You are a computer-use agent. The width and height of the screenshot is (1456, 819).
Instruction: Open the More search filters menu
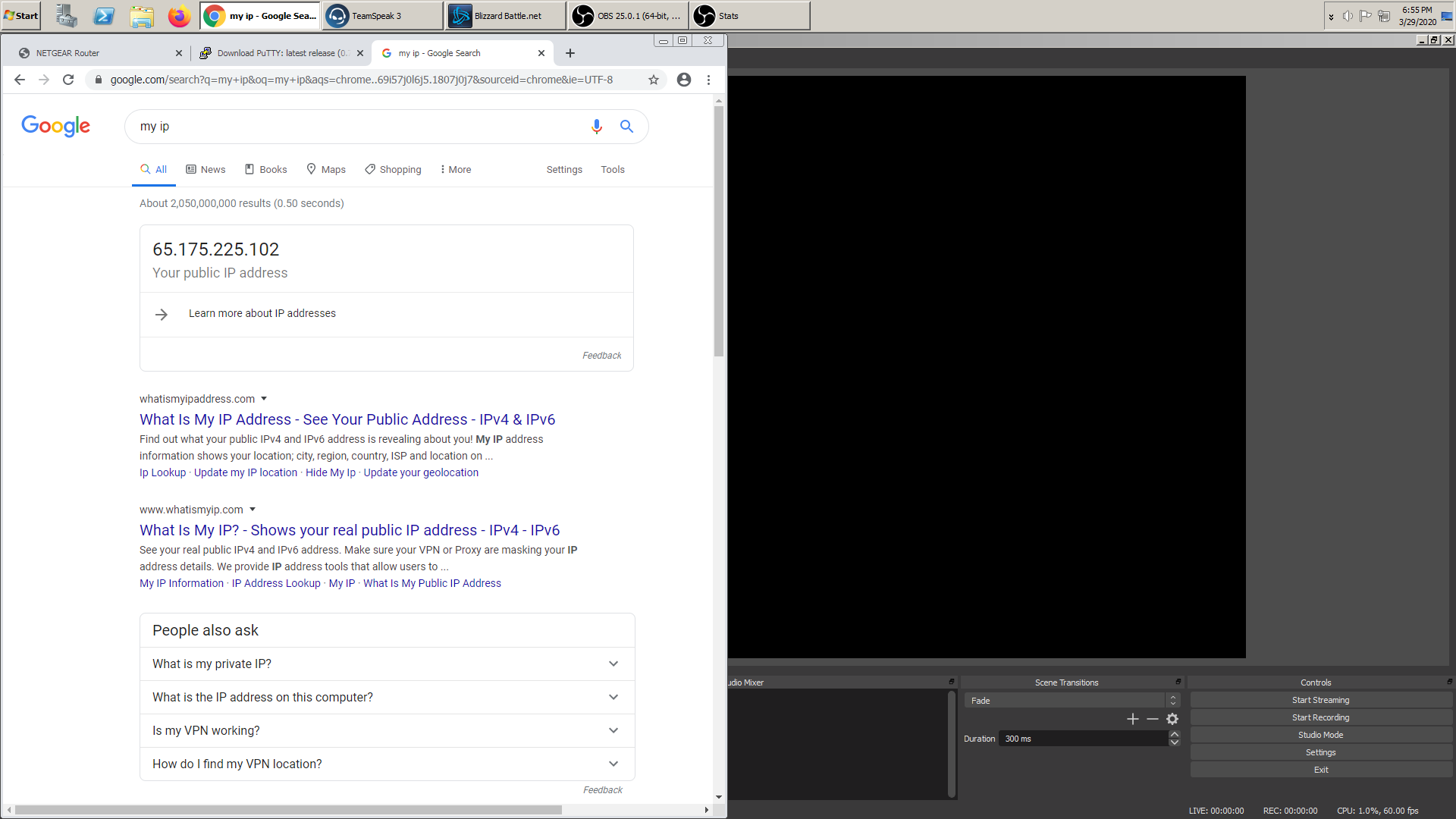(456, 170)
